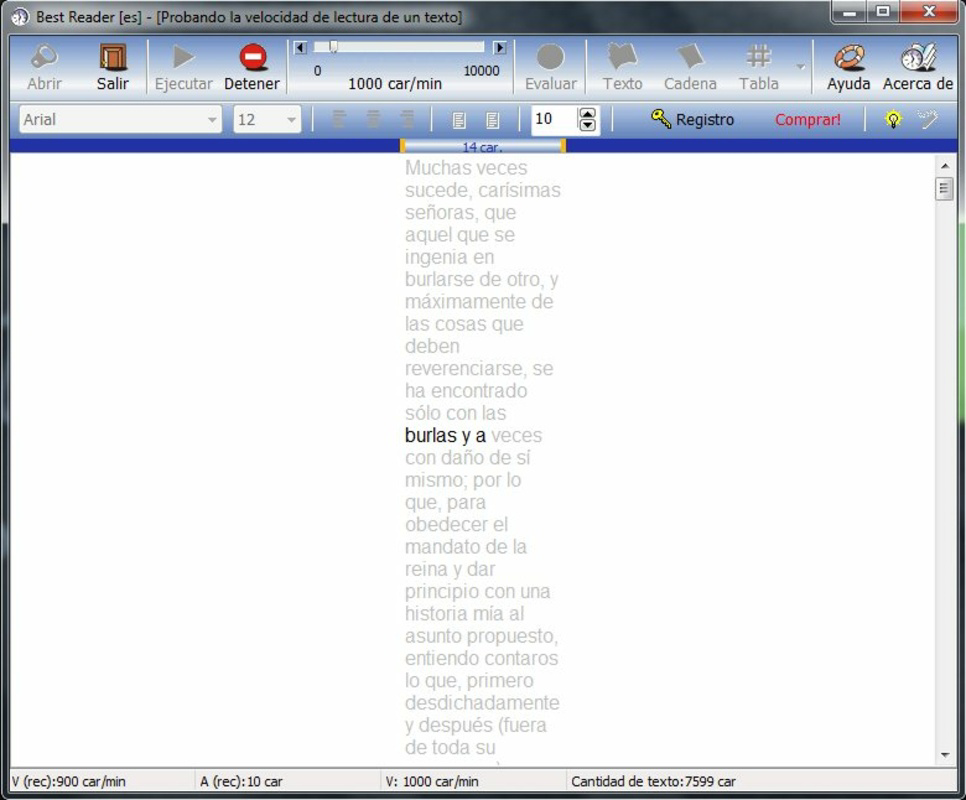Click the icon after the light bulb
Image resolution: width=966 pixels, height=800 pixels.
coord(927,119)
